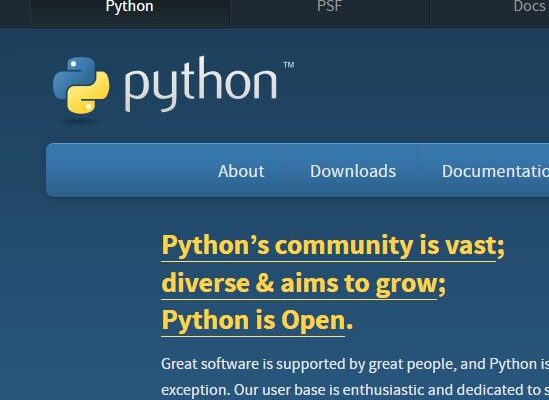This screenshot has width=549, height=400.
Task: Click the python wordmark text logo
Action: click(201, 84)
